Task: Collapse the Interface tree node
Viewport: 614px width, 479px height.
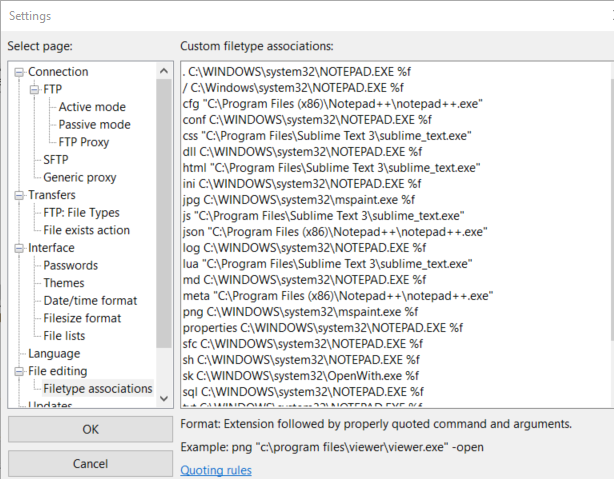Action: point(19,248)
